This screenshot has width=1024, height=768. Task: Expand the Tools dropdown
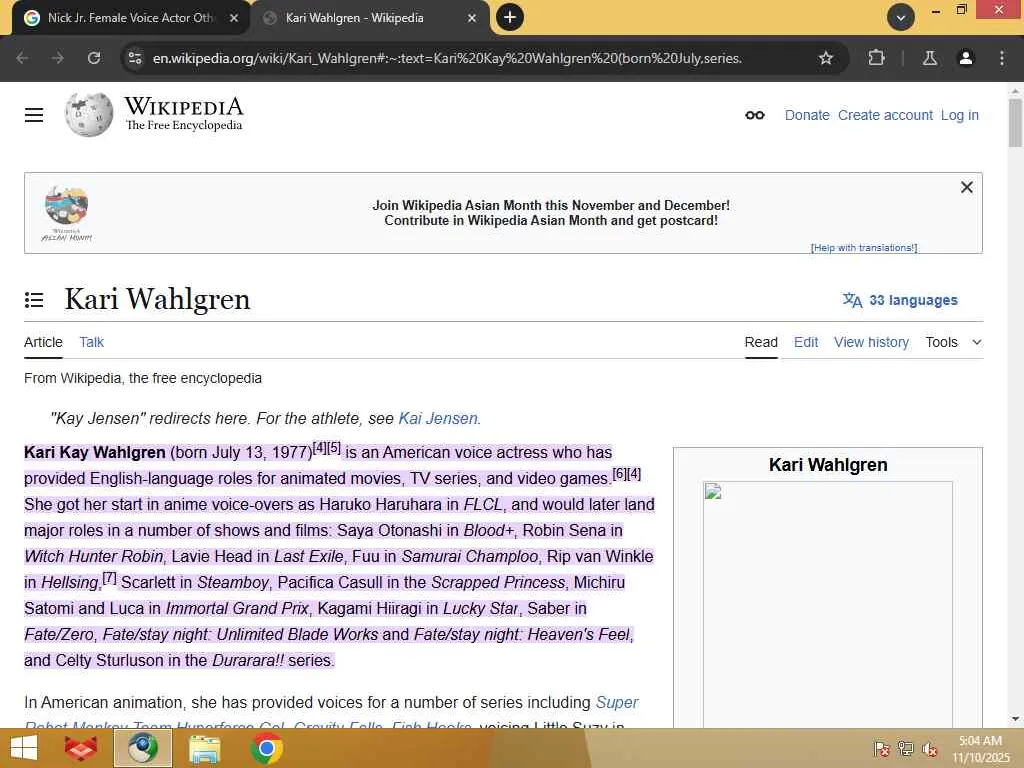(x=953, y=342)
